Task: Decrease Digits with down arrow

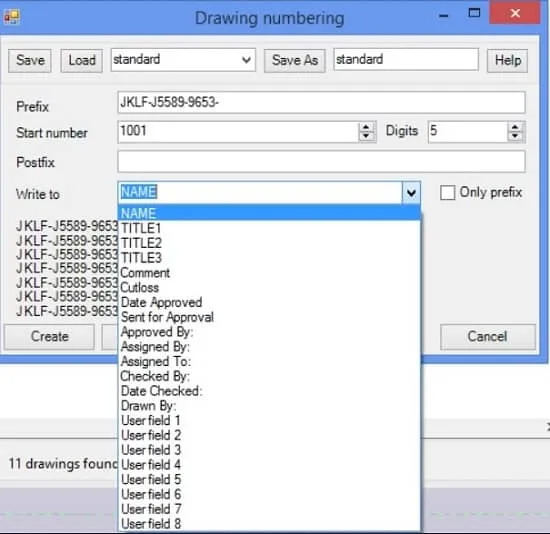Action: point(515,136)
